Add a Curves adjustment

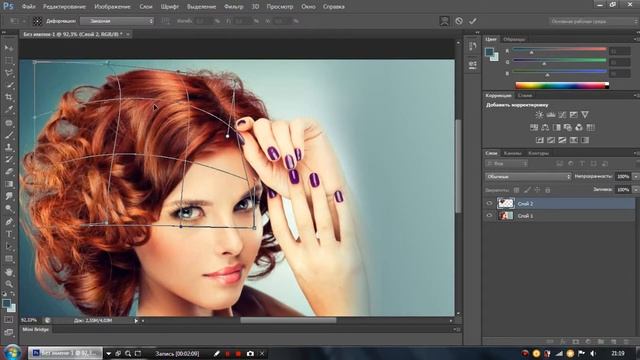[562, 115]
